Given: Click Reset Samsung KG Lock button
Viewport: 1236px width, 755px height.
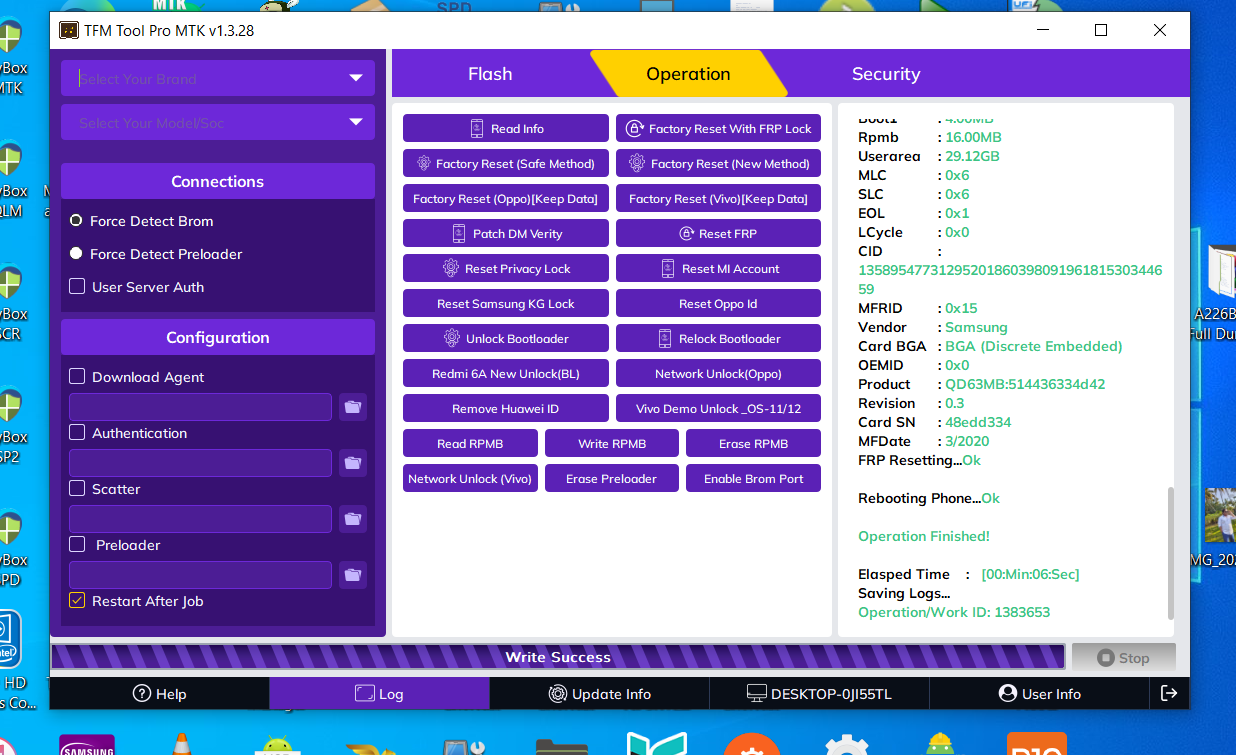Looking at the screenshot, I should click(x=506, y=304).
